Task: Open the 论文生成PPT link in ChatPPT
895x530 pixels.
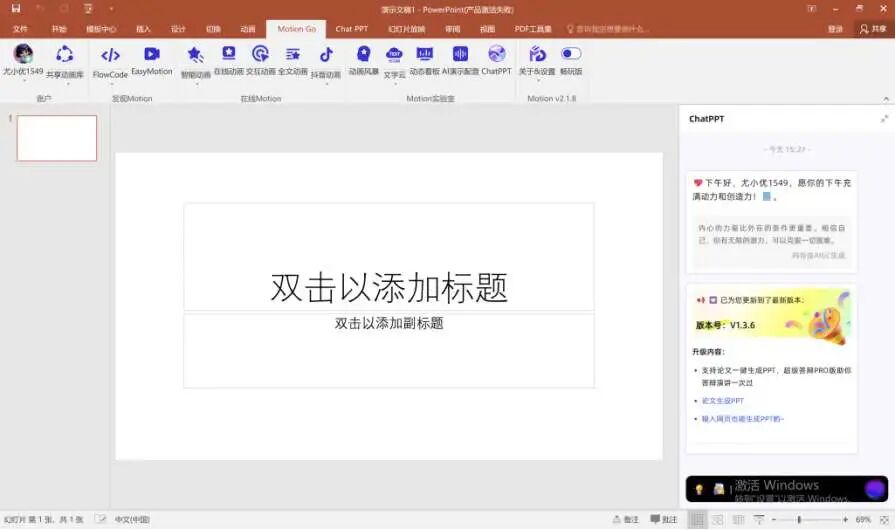Action: 723,400
